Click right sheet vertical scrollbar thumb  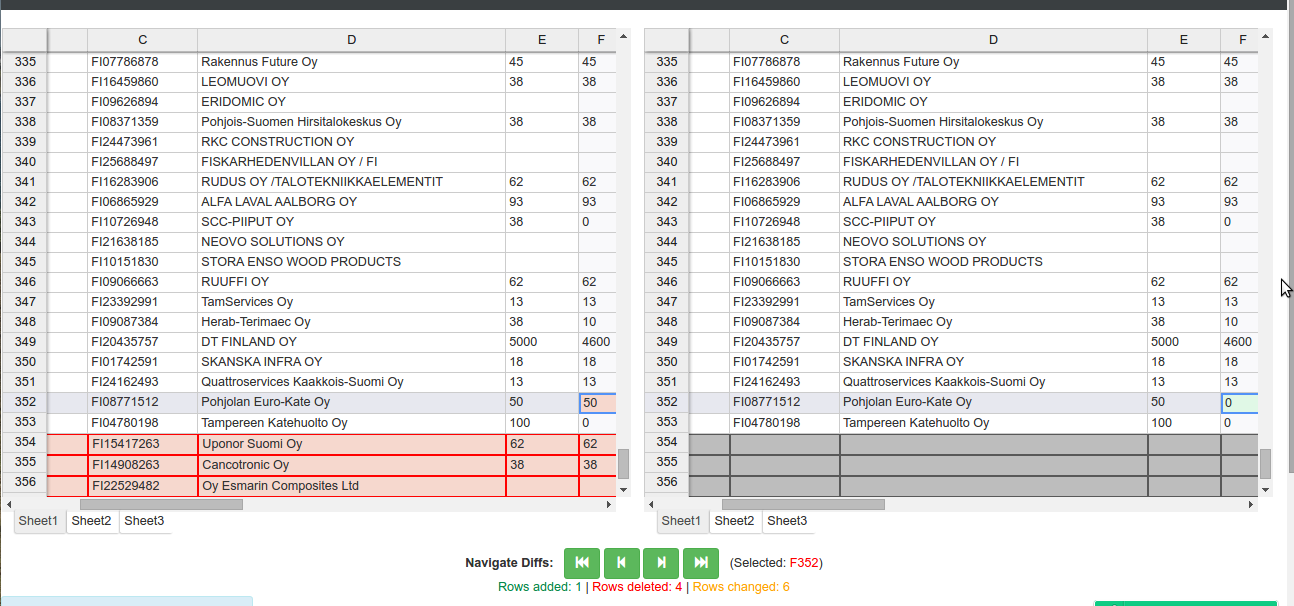[1265, 464]
